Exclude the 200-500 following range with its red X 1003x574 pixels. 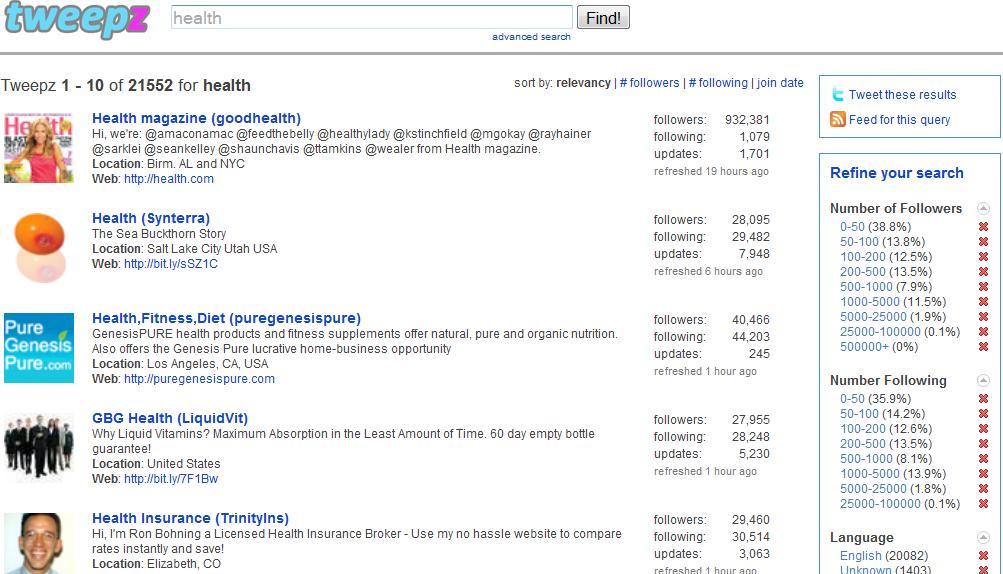point(983,443)
